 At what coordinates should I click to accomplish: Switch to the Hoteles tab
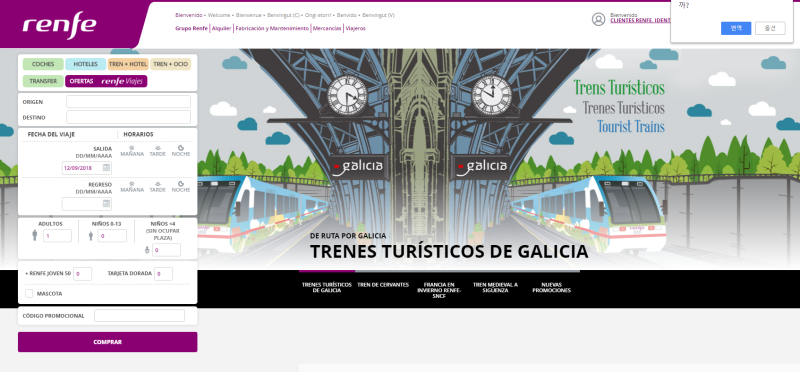pyautogui.click(x=85, y=64)
